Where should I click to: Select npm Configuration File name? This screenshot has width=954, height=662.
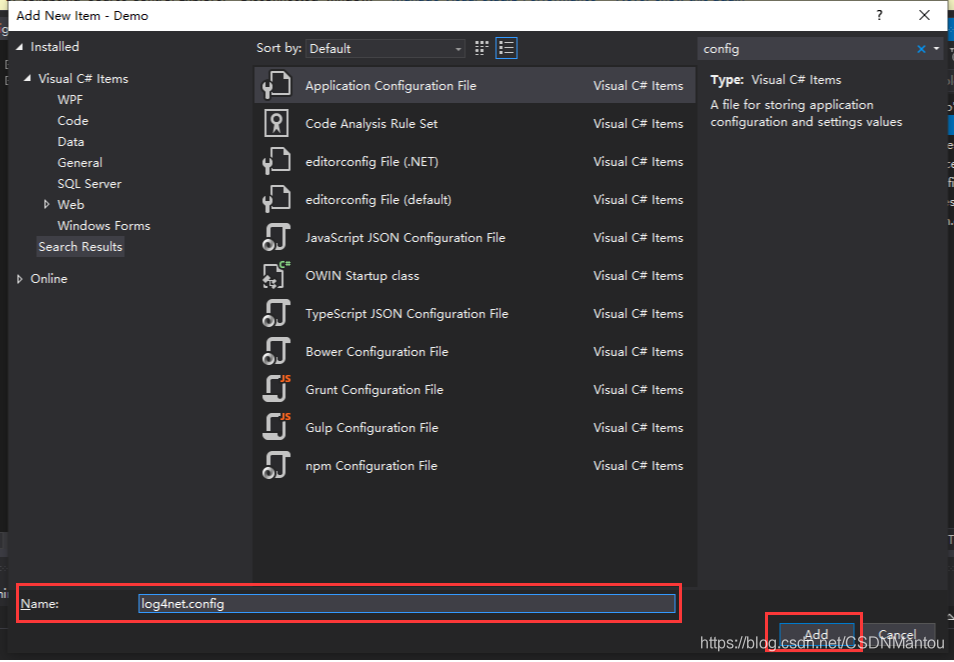[x=371, y=466]
